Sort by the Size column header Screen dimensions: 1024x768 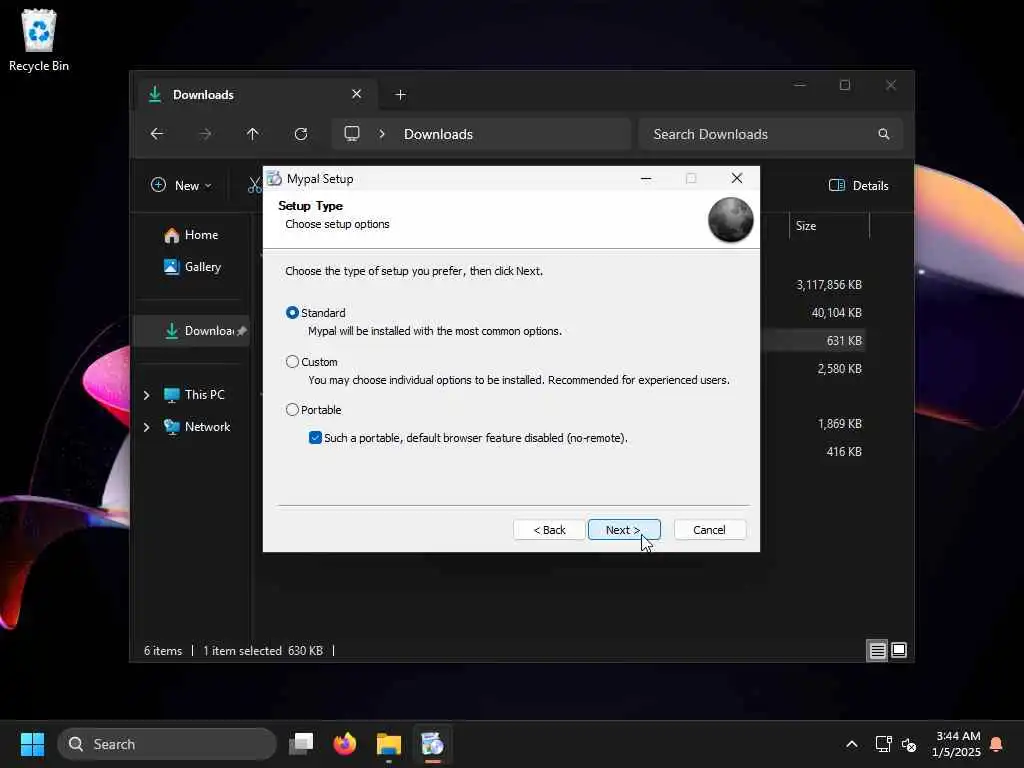click(828, 226)
